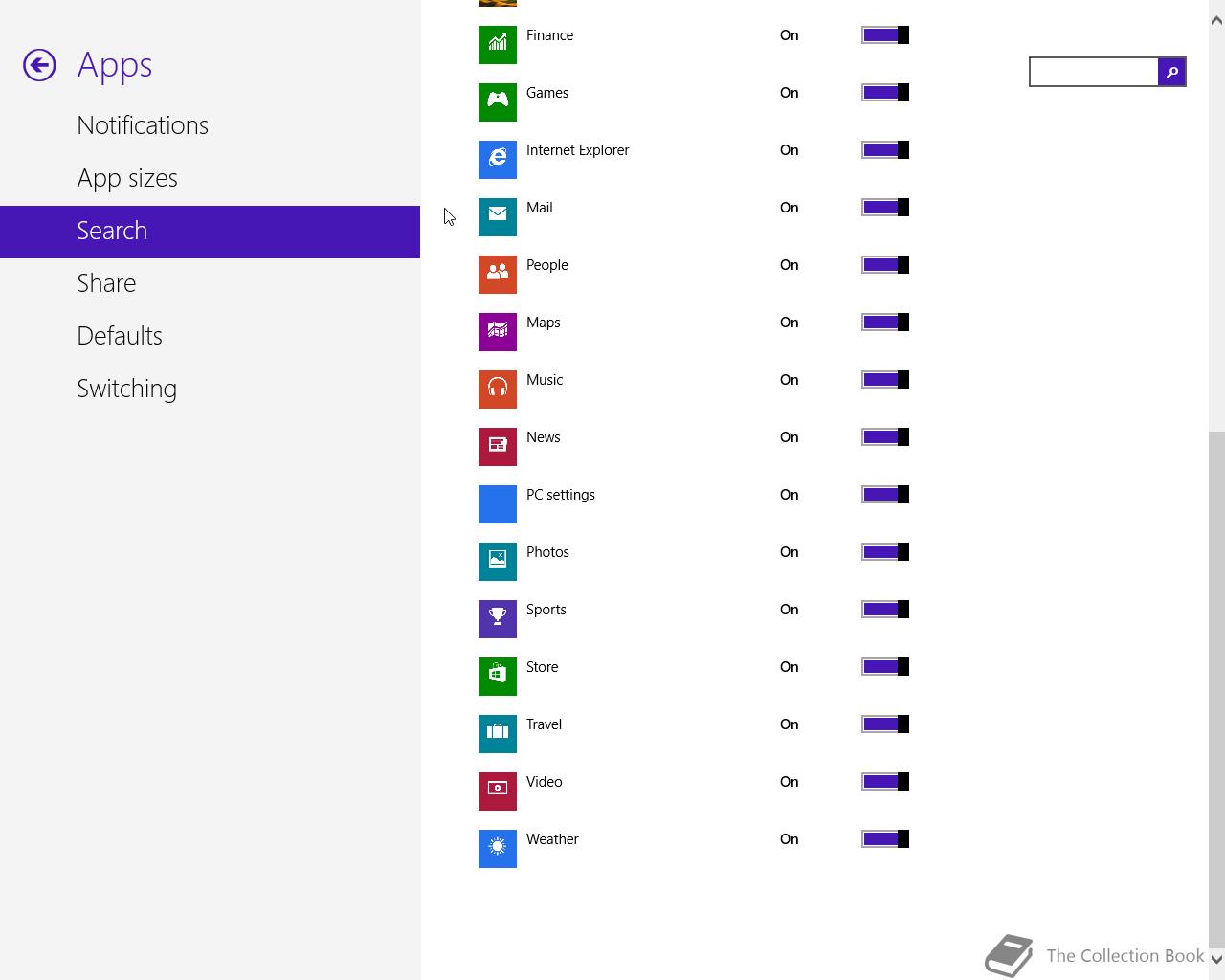The width and height of the screenshot is (1225, 980).
Task: Turn off search for Games
Action: tap(885, 93)
